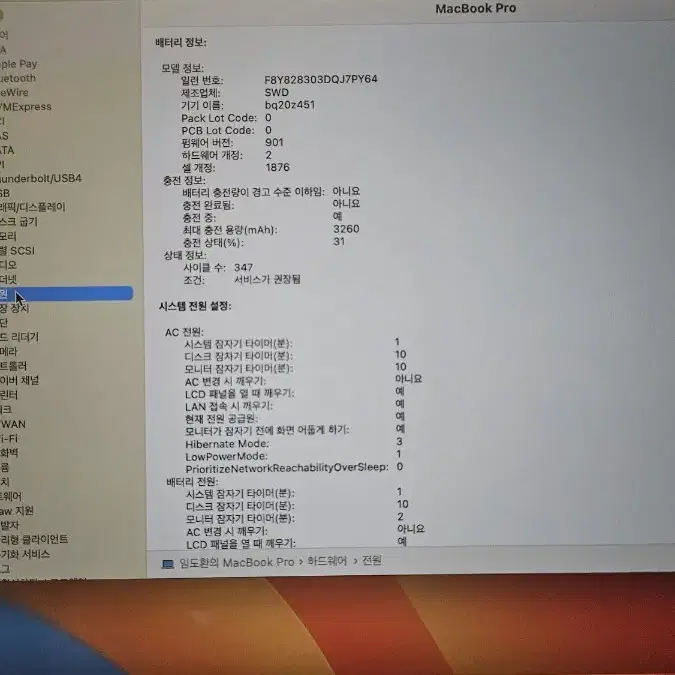
Task: Click the 충전 완료됨 label
Action: 208,205
